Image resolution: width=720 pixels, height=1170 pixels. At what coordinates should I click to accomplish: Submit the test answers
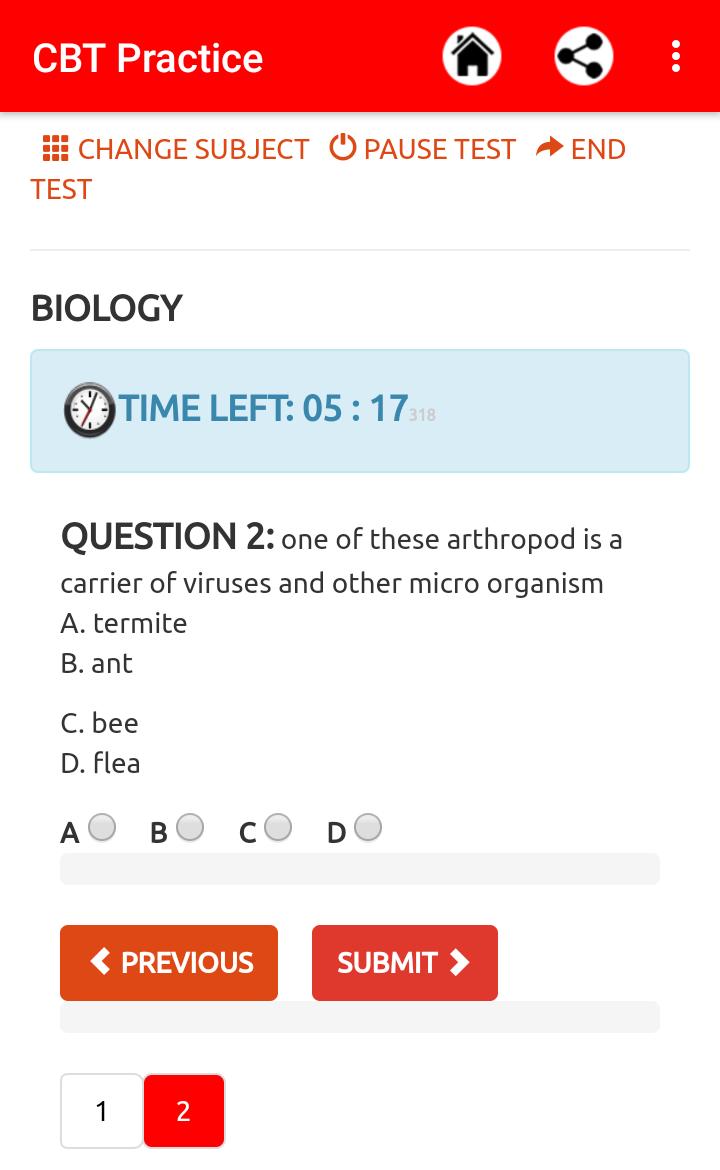404,963
